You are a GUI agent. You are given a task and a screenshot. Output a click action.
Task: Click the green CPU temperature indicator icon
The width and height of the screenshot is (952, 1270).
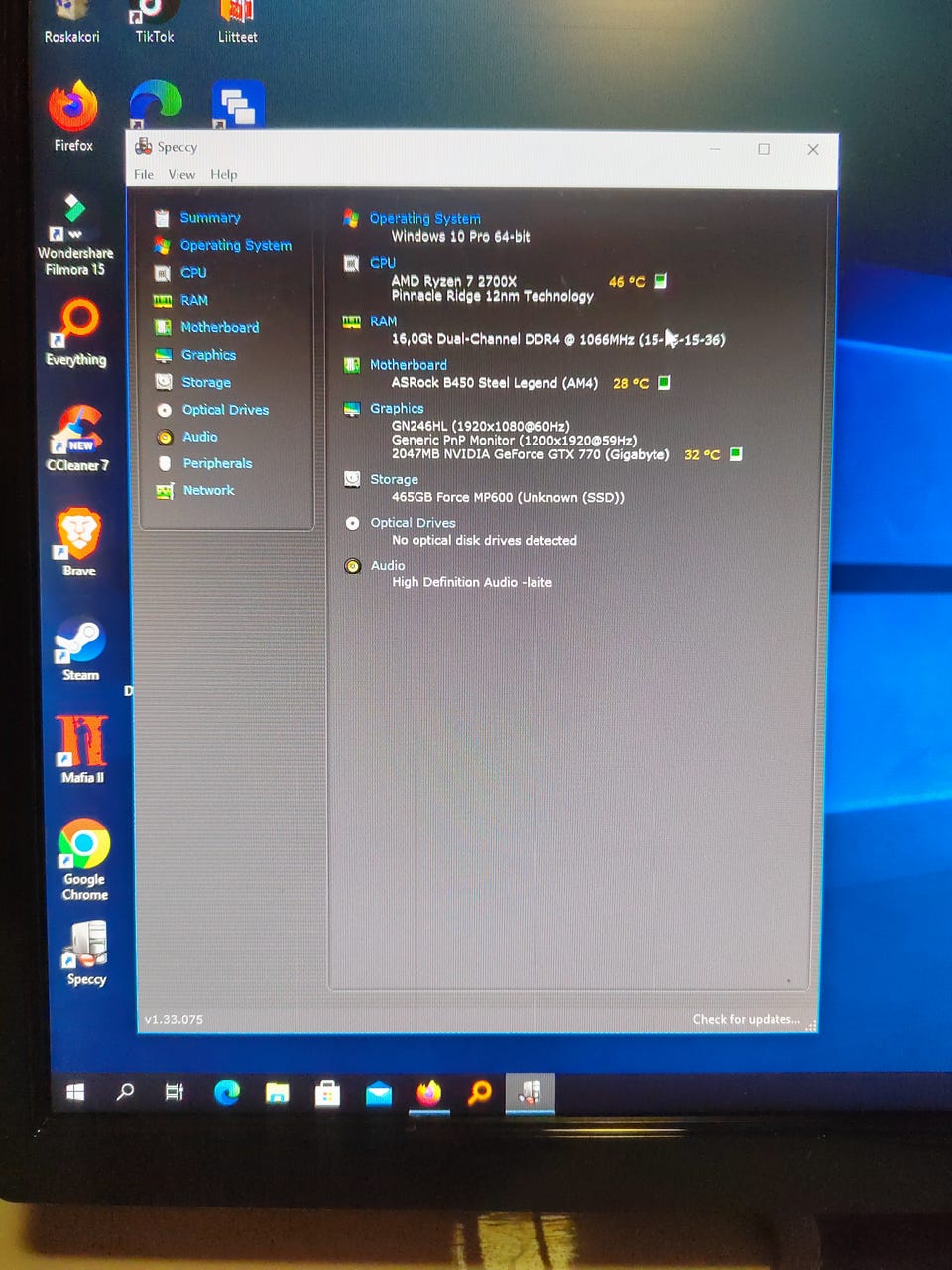coord(660,281)
